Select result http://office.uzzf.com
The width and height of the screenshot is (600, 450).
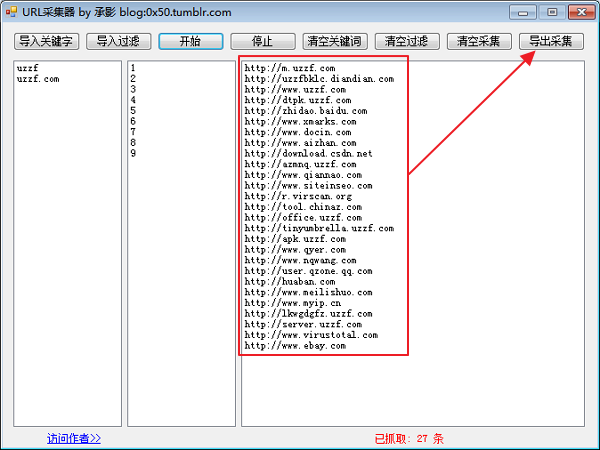pos(303,218)
